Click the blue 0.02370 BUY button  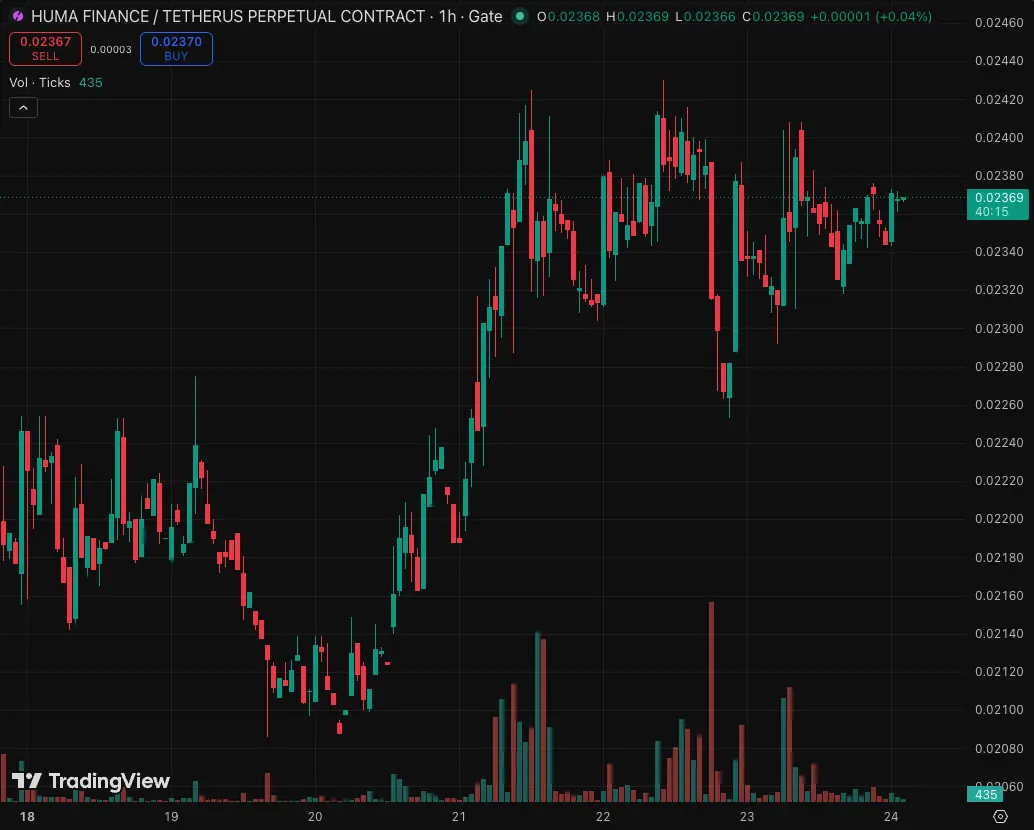click(176, 49)
